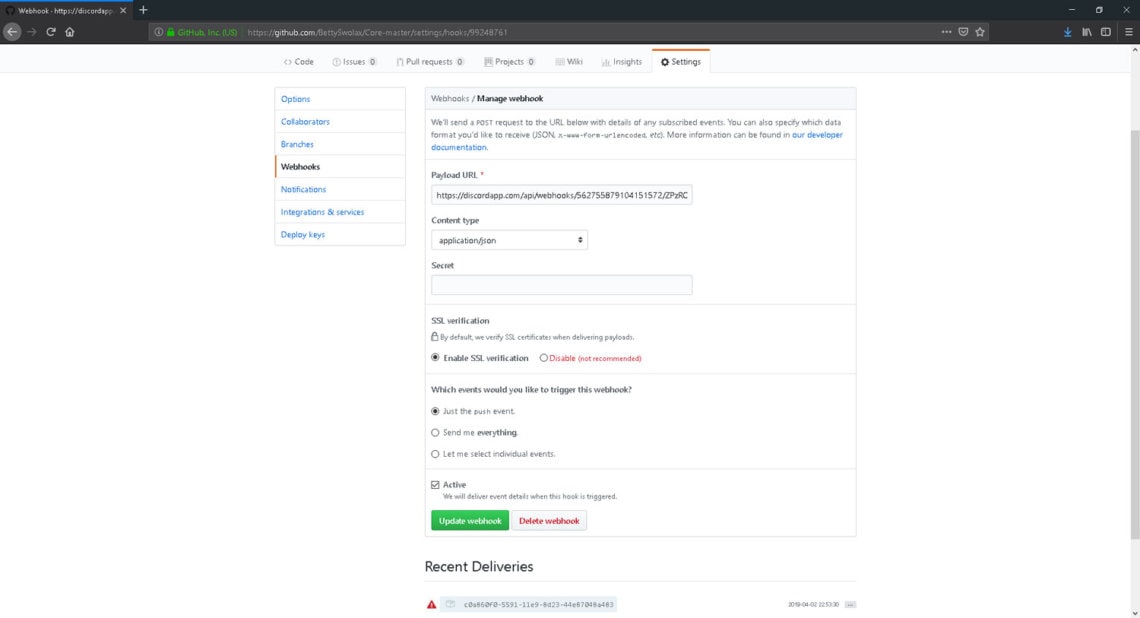Open the page actions menu in address bar
Viewport: 1140px width, 618px height.
click(946, 31)
